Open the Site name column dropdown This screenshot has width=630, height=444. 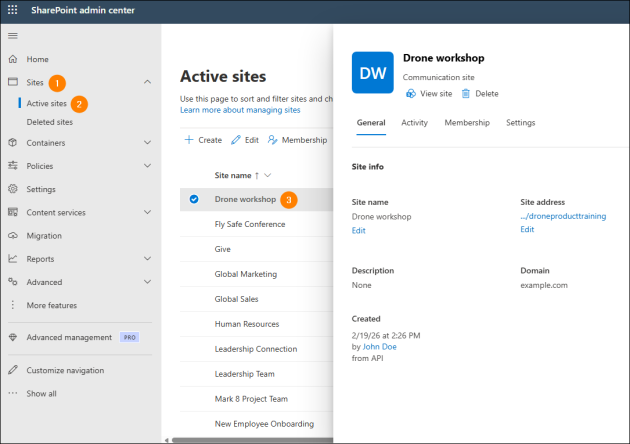pyautogui.click(x=268, y=176)
